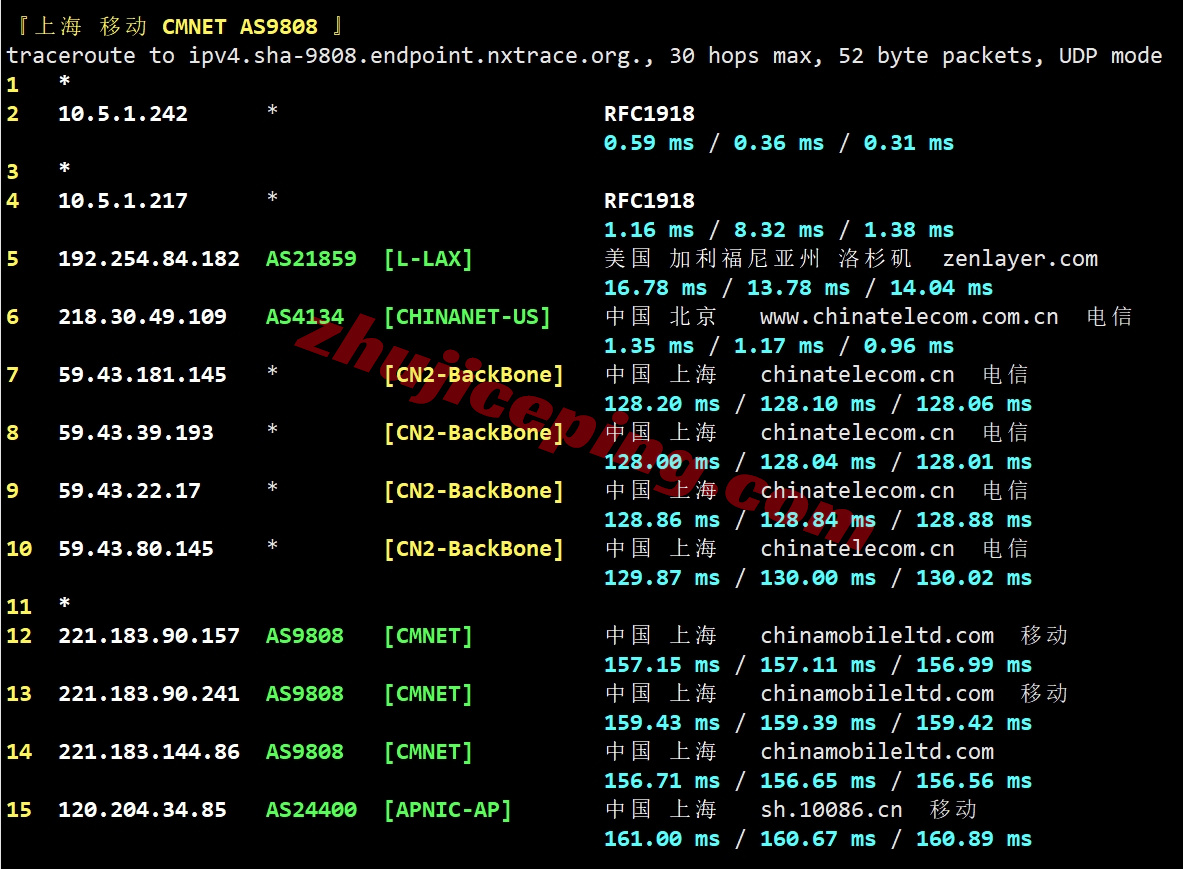Click the latency value 161.00 ms

(662, 839)
